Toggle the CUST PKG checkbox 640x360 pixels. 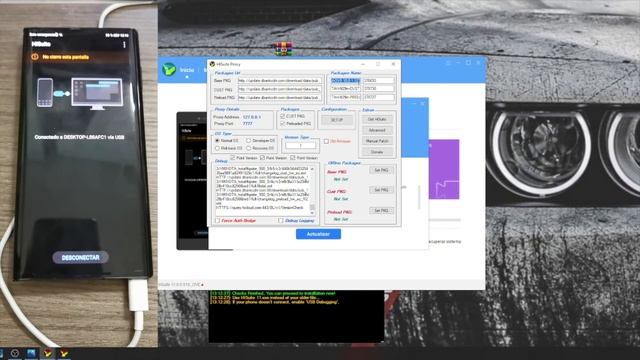282,116
